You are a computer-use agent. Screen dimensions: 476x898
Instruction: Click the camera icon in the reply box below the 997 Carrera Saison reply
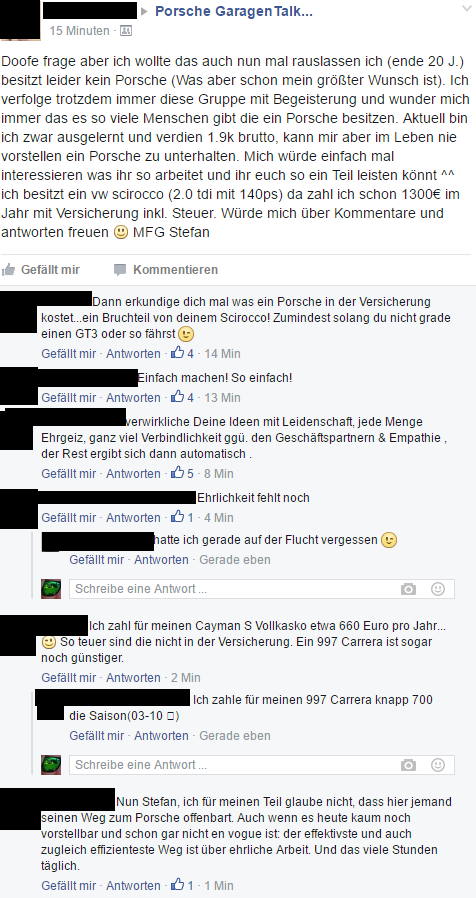coord(408,765)
